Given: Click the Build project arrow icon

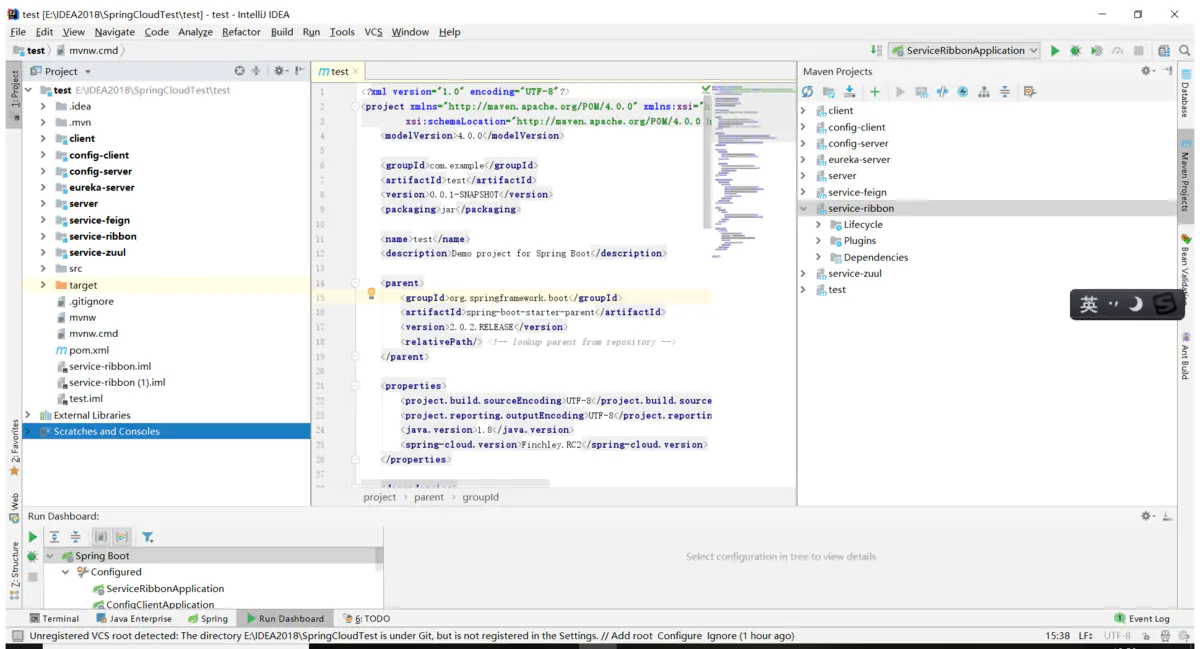Looking at the screenshot, I should pyautogui.click(x=876, y=50).
